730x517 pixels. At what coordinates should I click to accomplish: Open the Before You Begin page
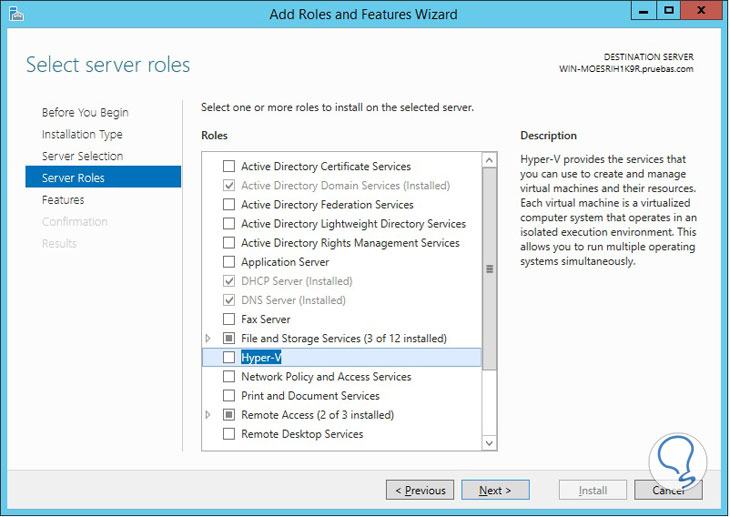(85, 112)
